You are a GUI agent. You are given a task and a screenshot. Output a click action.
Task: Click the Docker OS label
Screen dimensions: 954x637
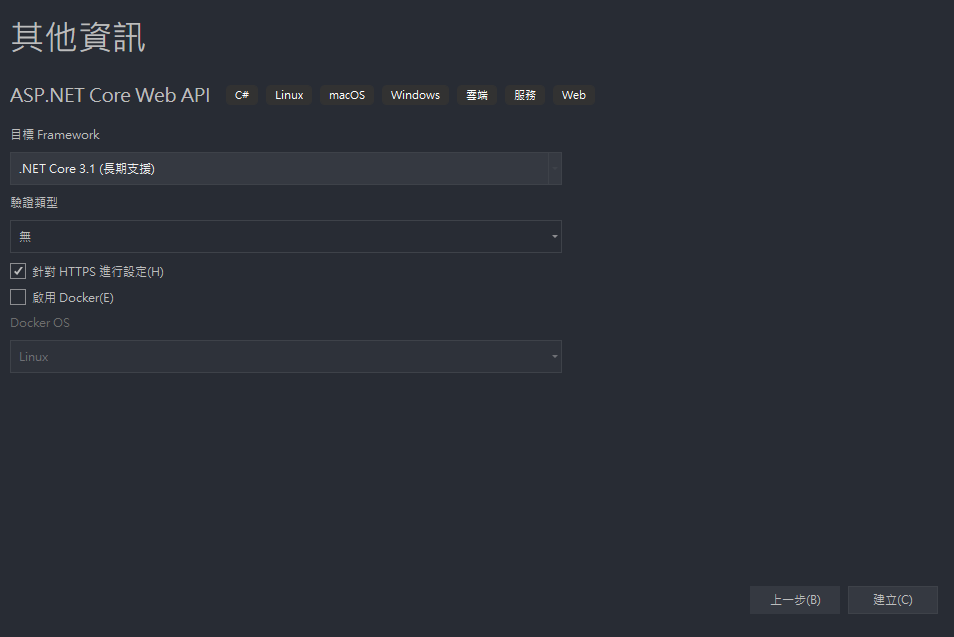(40, 323)
